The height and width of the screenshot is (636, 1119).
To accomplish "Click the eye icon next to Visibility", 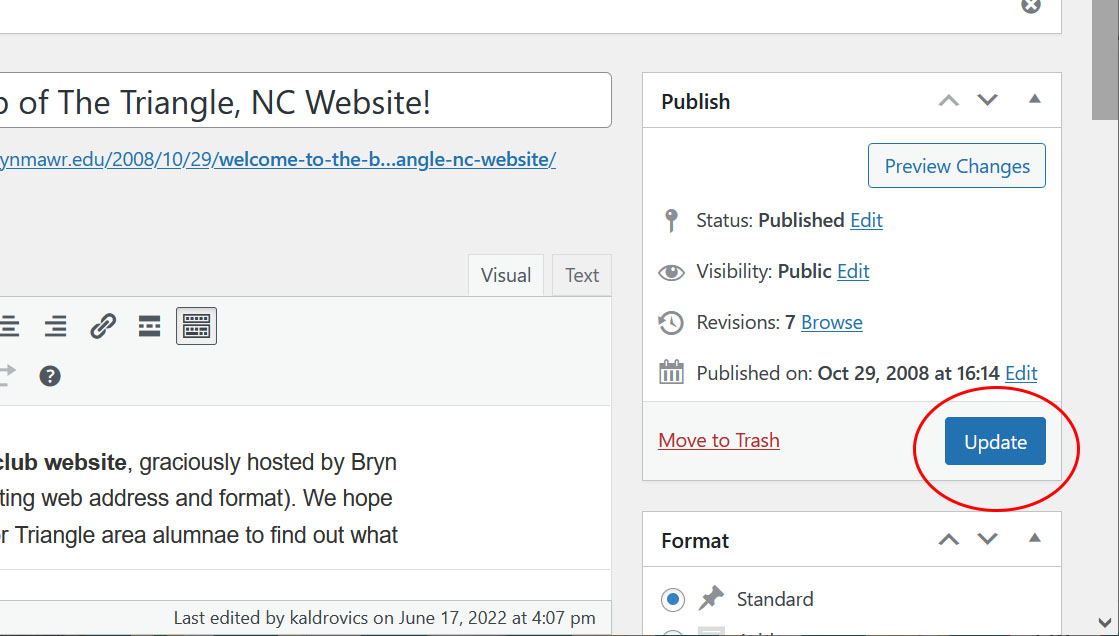I will (x=671, y=272).
